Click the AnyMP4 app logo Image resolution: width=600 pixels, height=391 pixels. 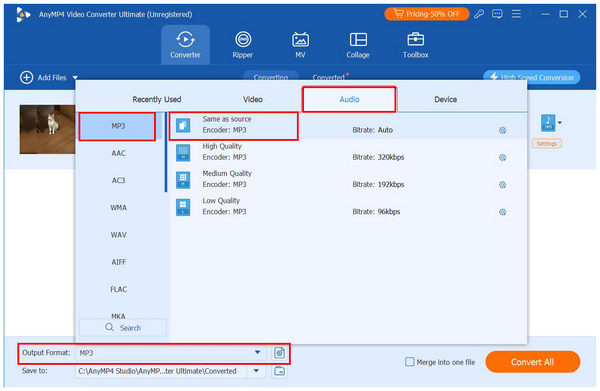click(23, 15)
